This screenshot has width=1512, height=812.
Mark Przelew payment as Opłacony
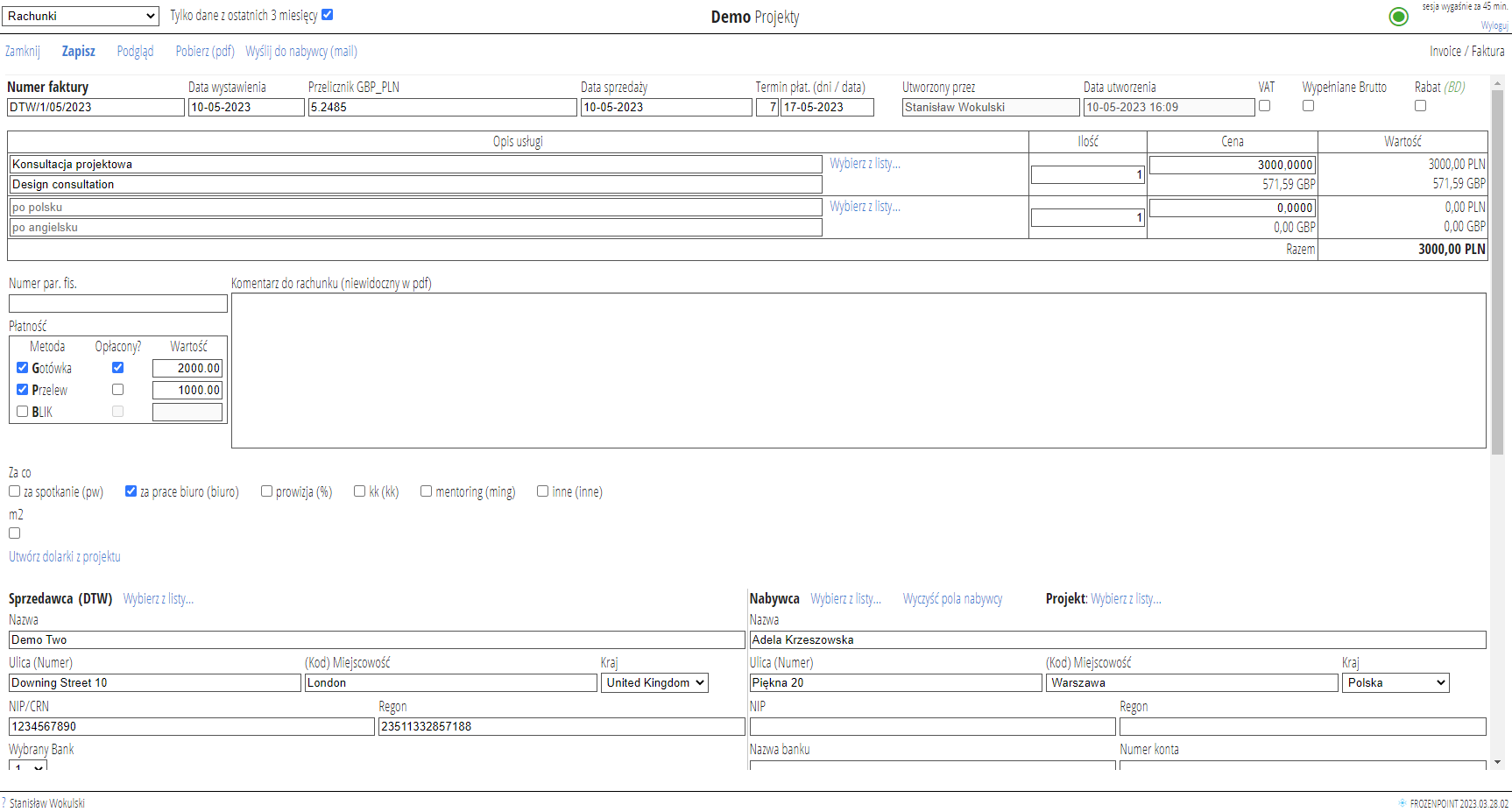[117, 390]
